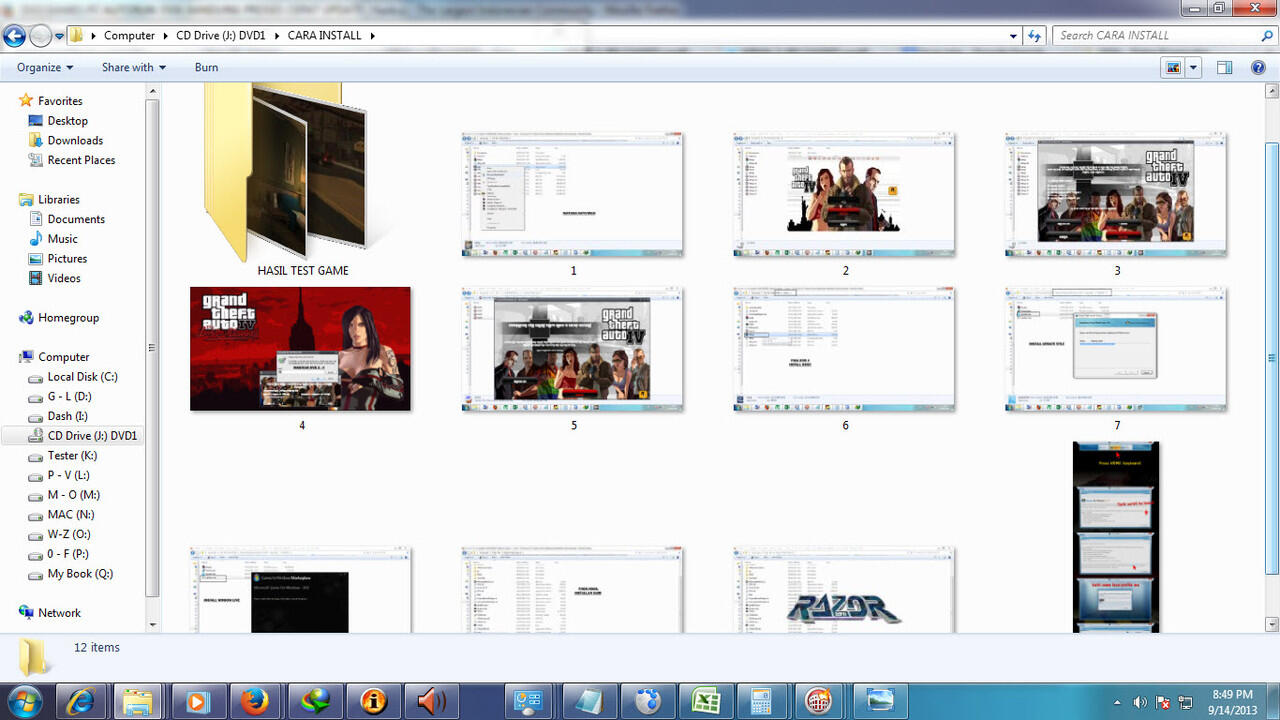Show hidden tray icons arrow

pyautogui.click(x=1117, y=702)
